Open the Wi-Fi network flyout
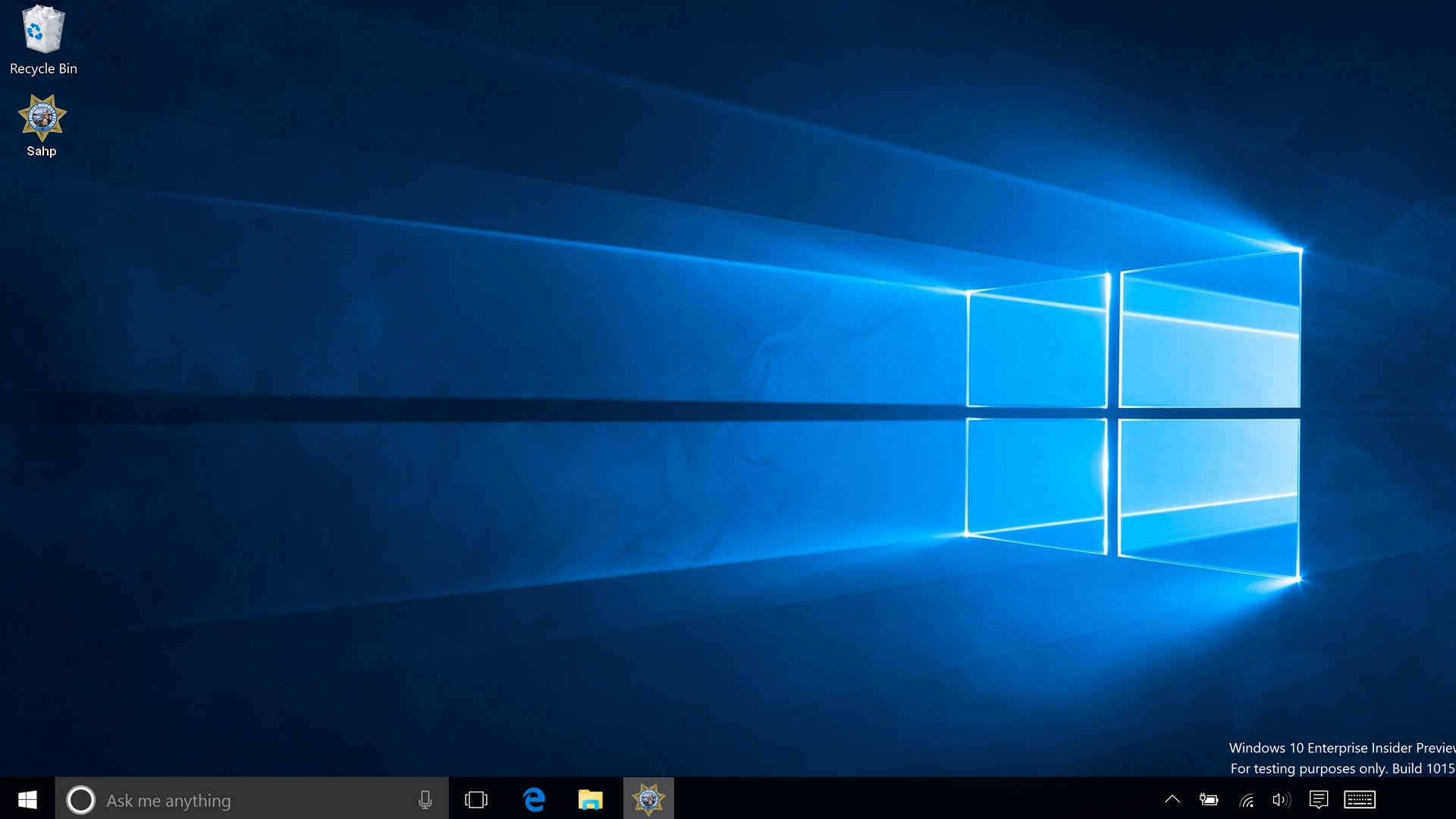 click(1246, 799)
